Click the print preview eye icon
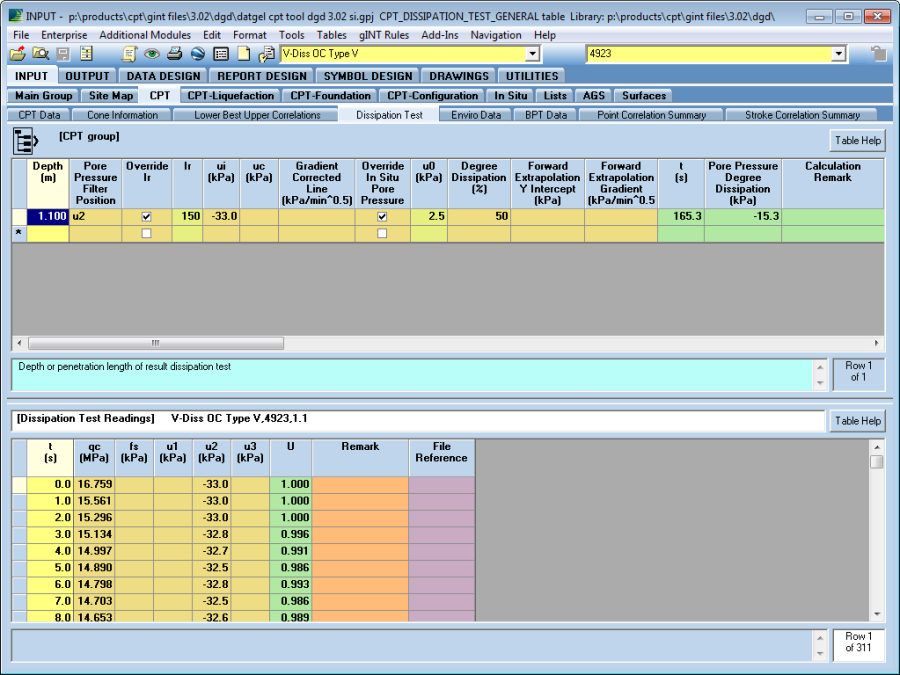This screenshot has width=900, height=675. pos(152,54)
